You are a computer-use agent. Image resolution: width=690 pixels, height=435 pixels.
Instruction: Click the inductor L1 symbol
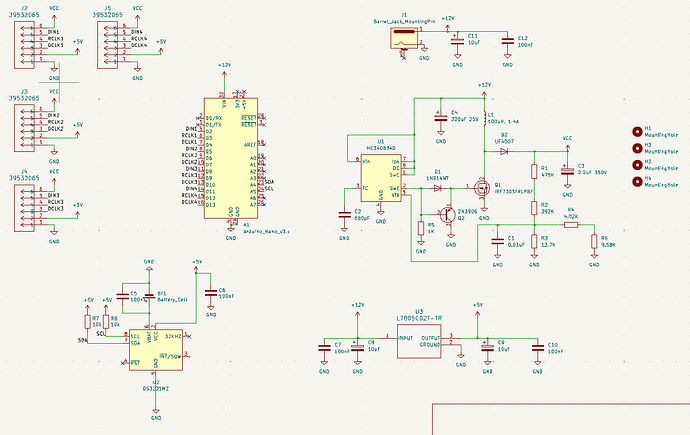tap(484, 118)
